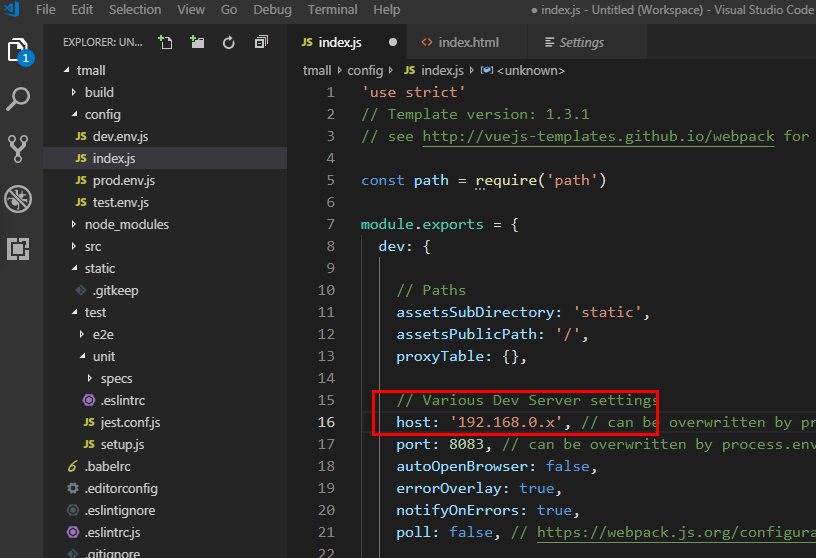Open the Selection menu
Viewport: 816px width, 558px height.
pos(135,10)
